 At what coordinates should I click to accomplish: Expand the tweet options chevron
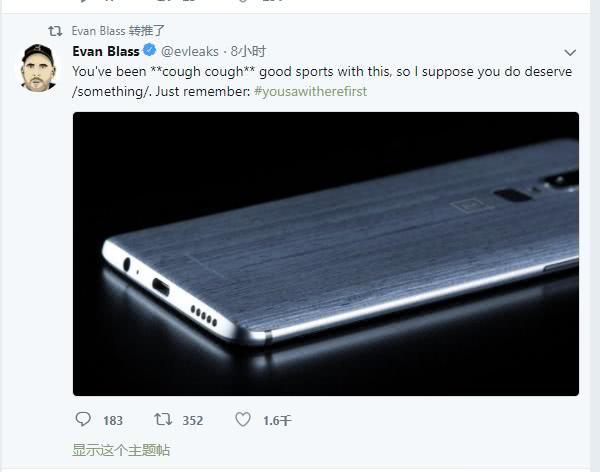(570, 52)
